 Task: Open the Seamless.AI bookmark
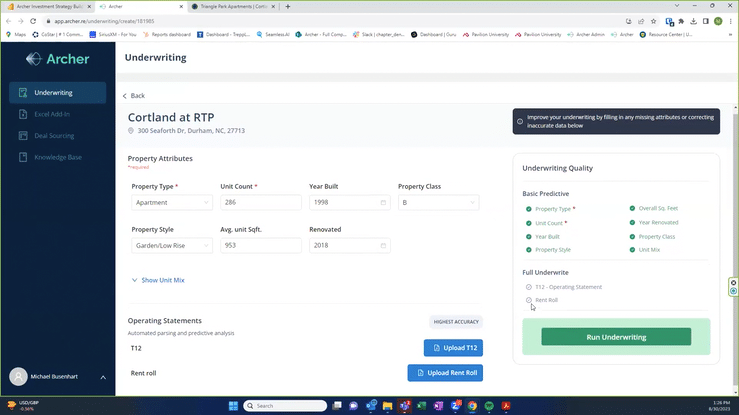273,34
